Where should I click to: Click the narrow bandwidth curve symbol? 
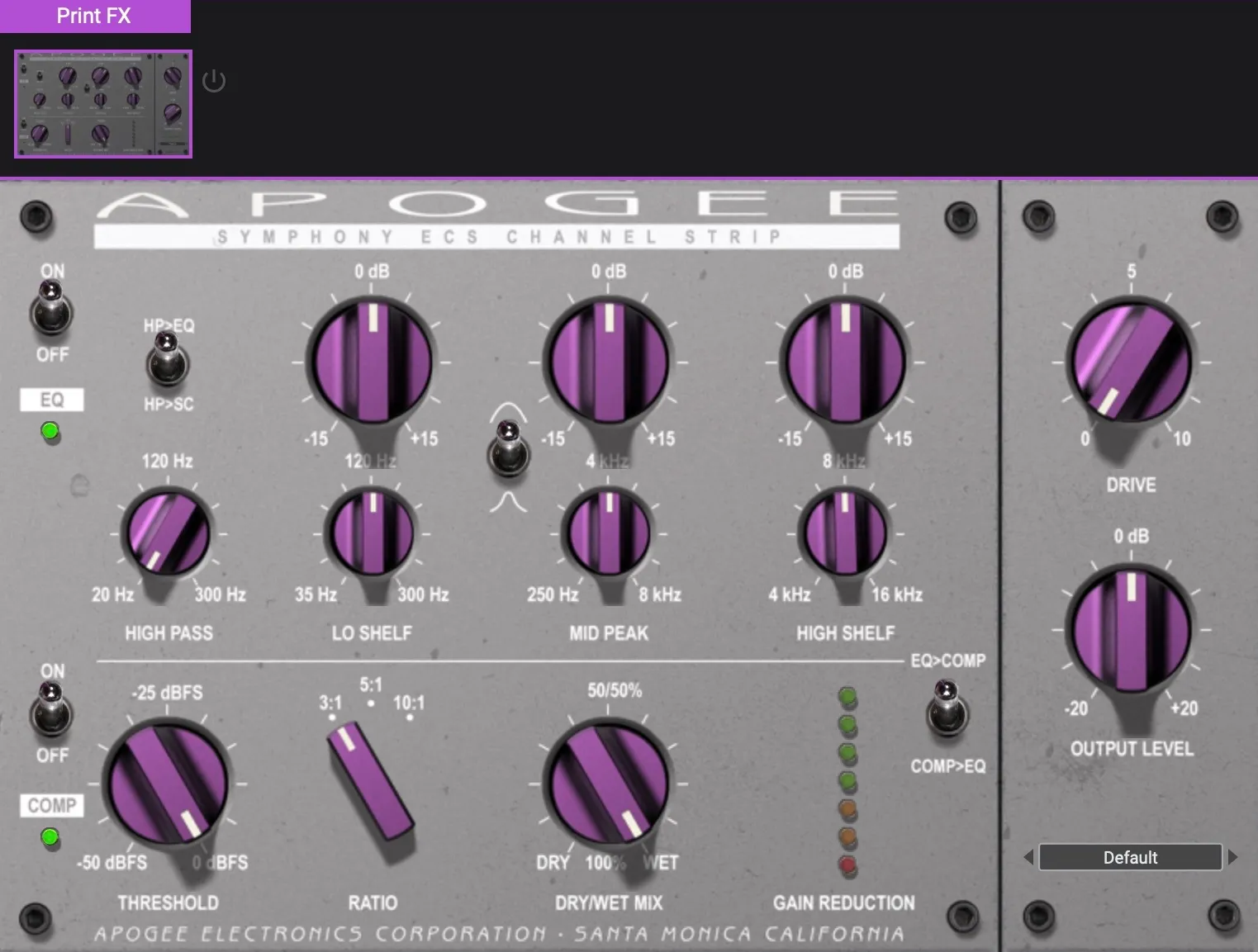508,502
